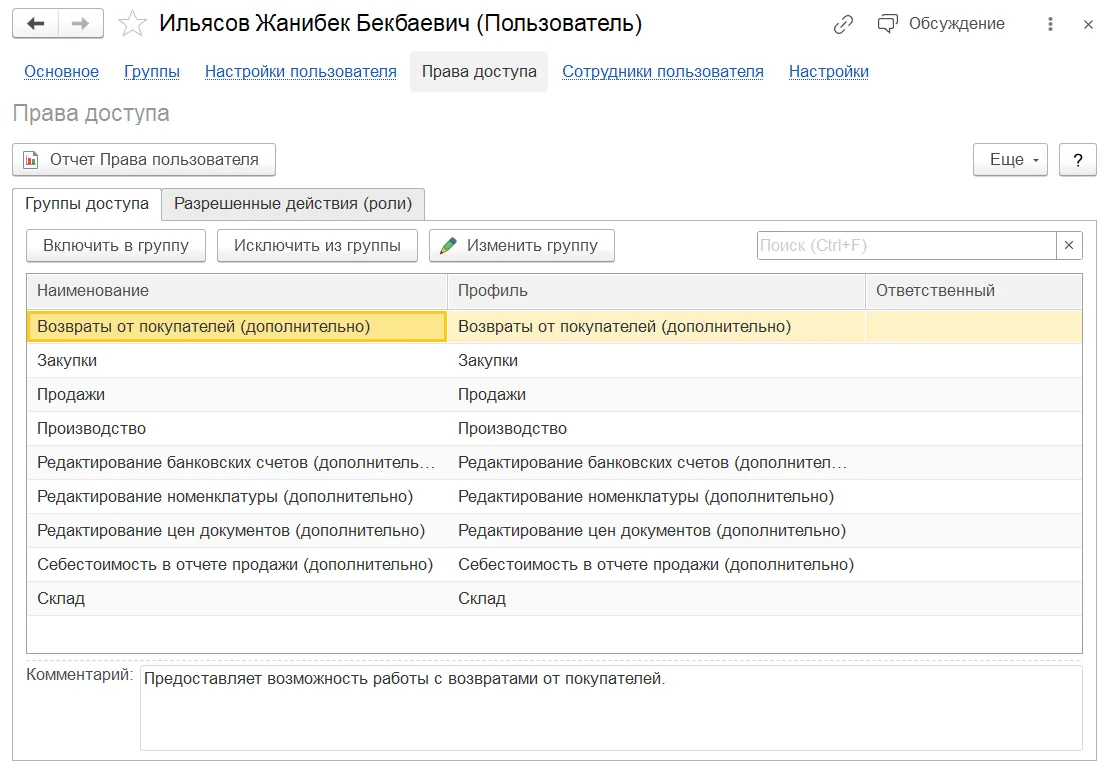
Task: Focus the Поиск (Ctrl+F) search field
Action: [906, 246]
